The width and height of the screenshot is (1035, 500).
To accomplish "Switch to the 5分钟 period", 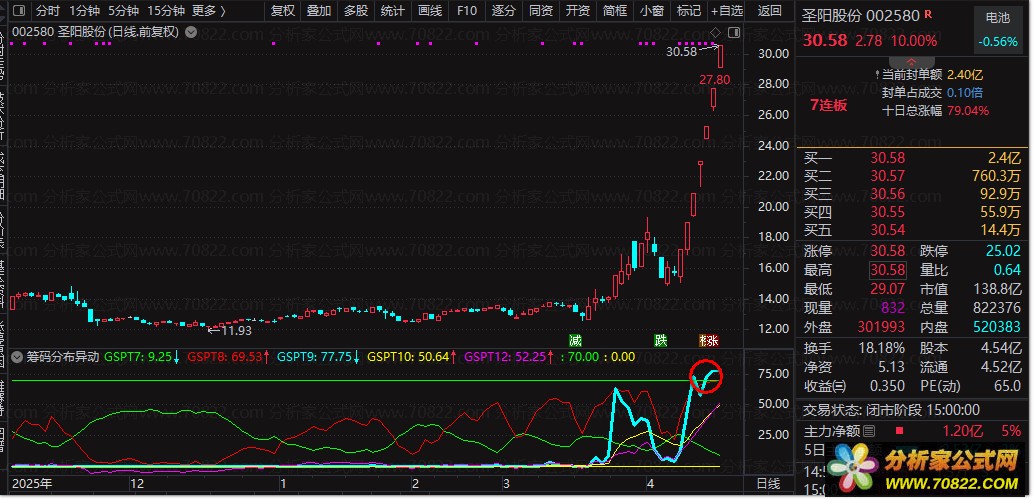I will coord(123,11).
